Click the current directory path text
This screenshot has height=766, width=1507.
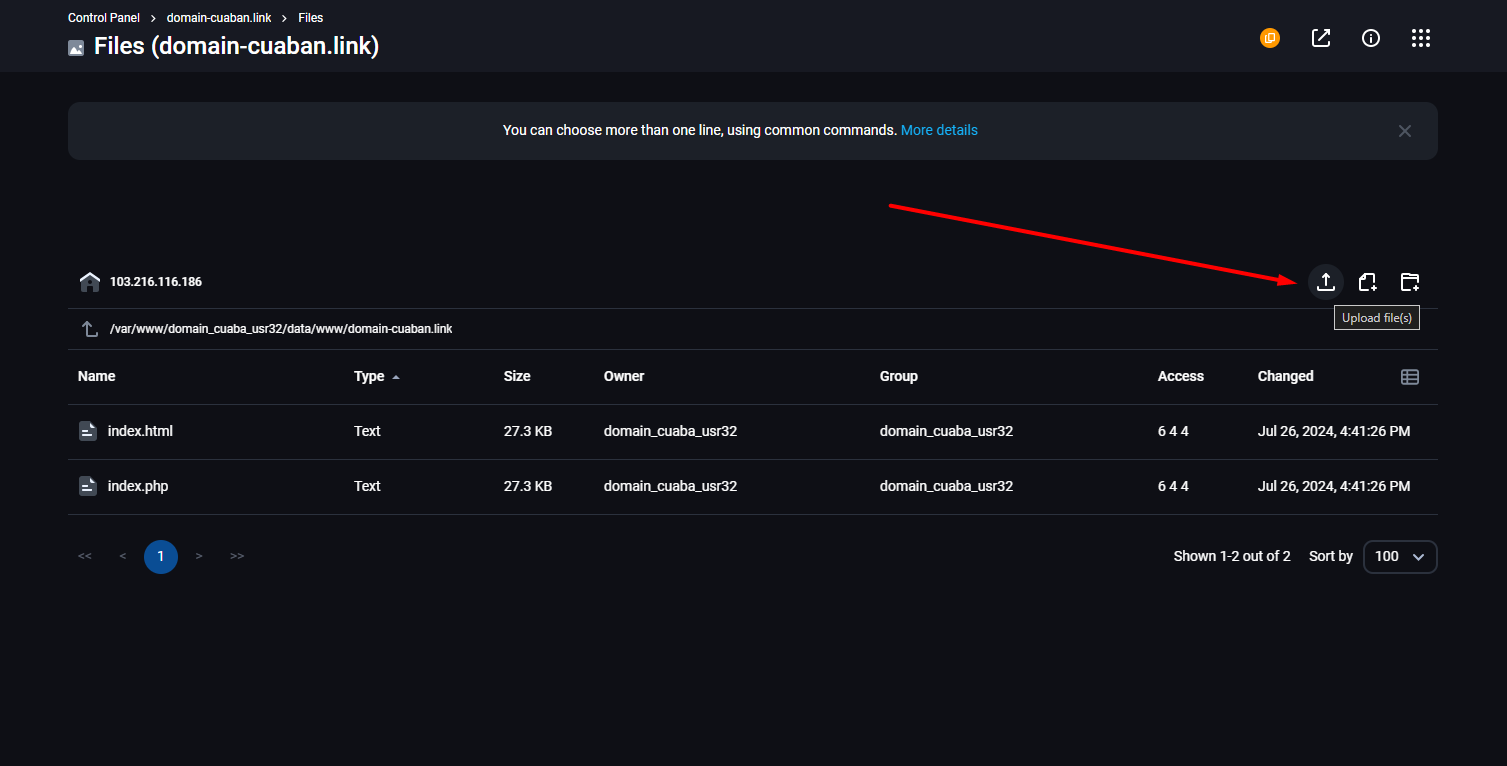[x=281, y=329]
